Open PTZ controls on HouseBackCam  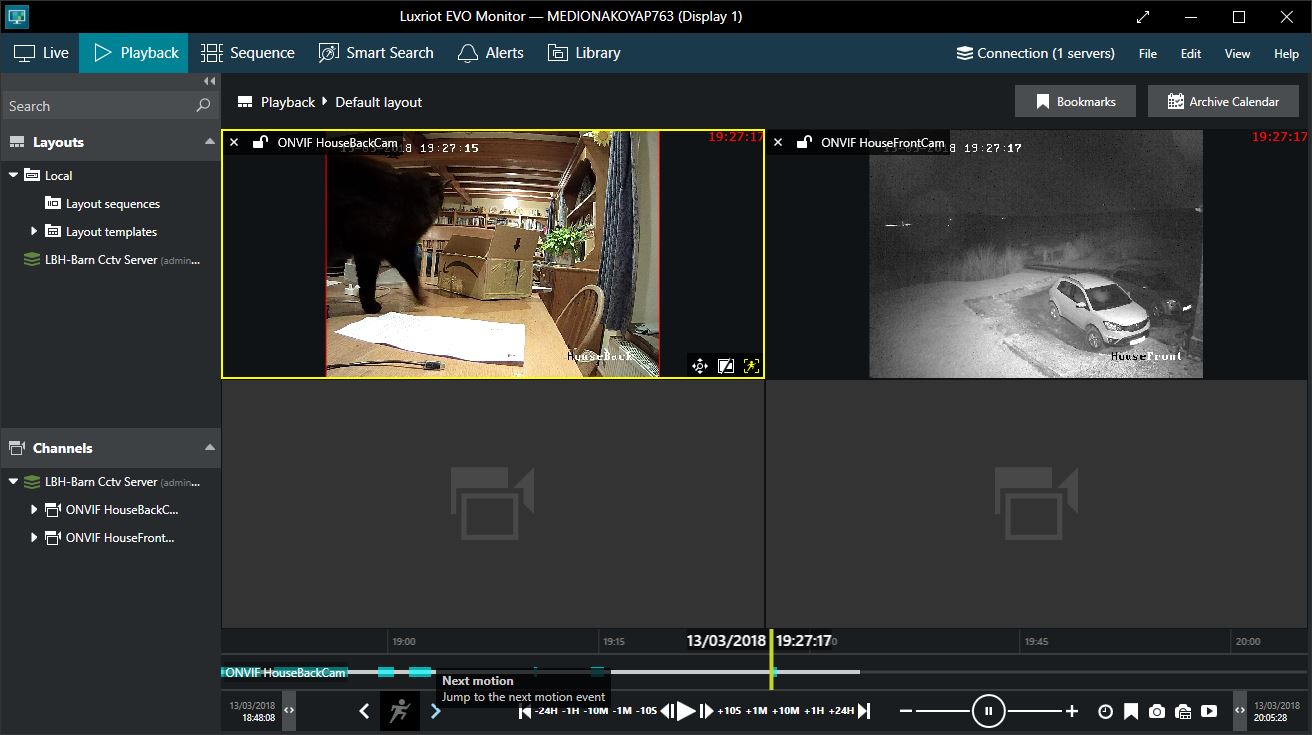(699, 366)
